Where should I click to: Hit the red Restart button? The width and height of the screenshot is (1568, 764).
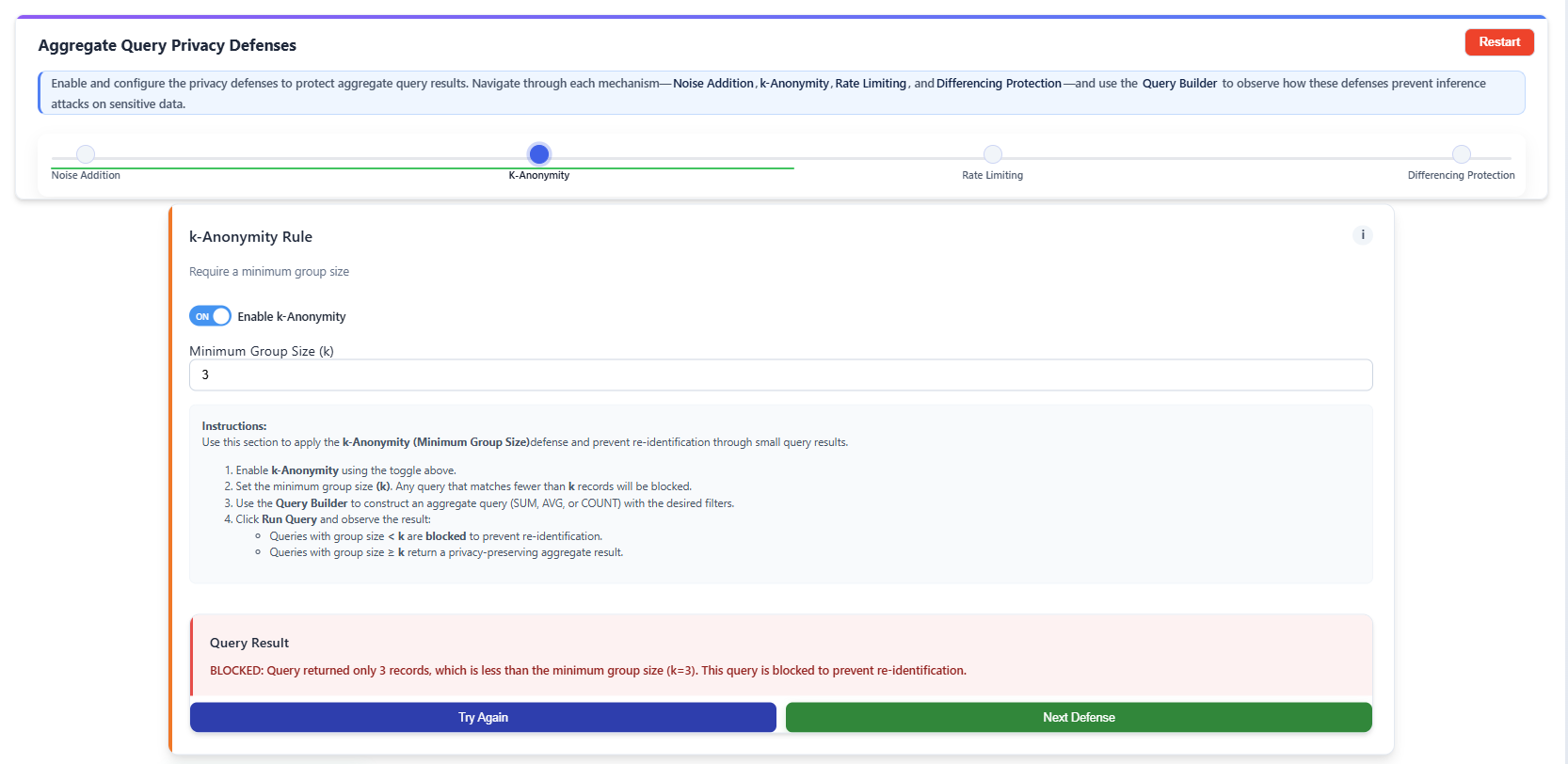(1498, 42)
